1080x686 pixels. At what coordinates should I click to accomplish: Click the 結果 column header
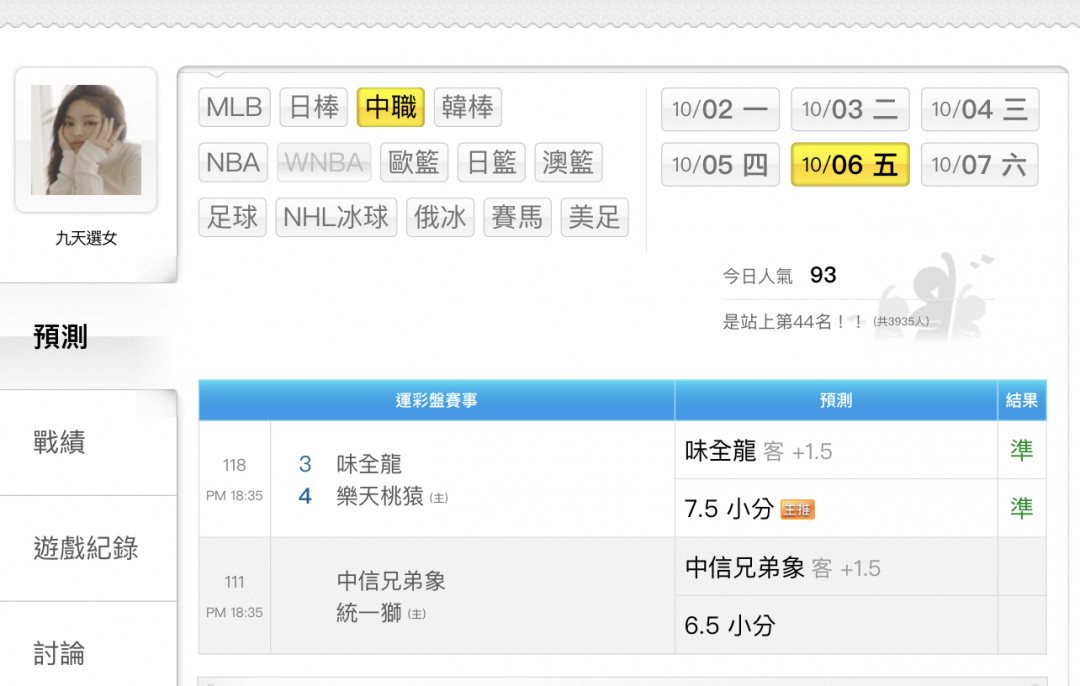pos(1021,400)
